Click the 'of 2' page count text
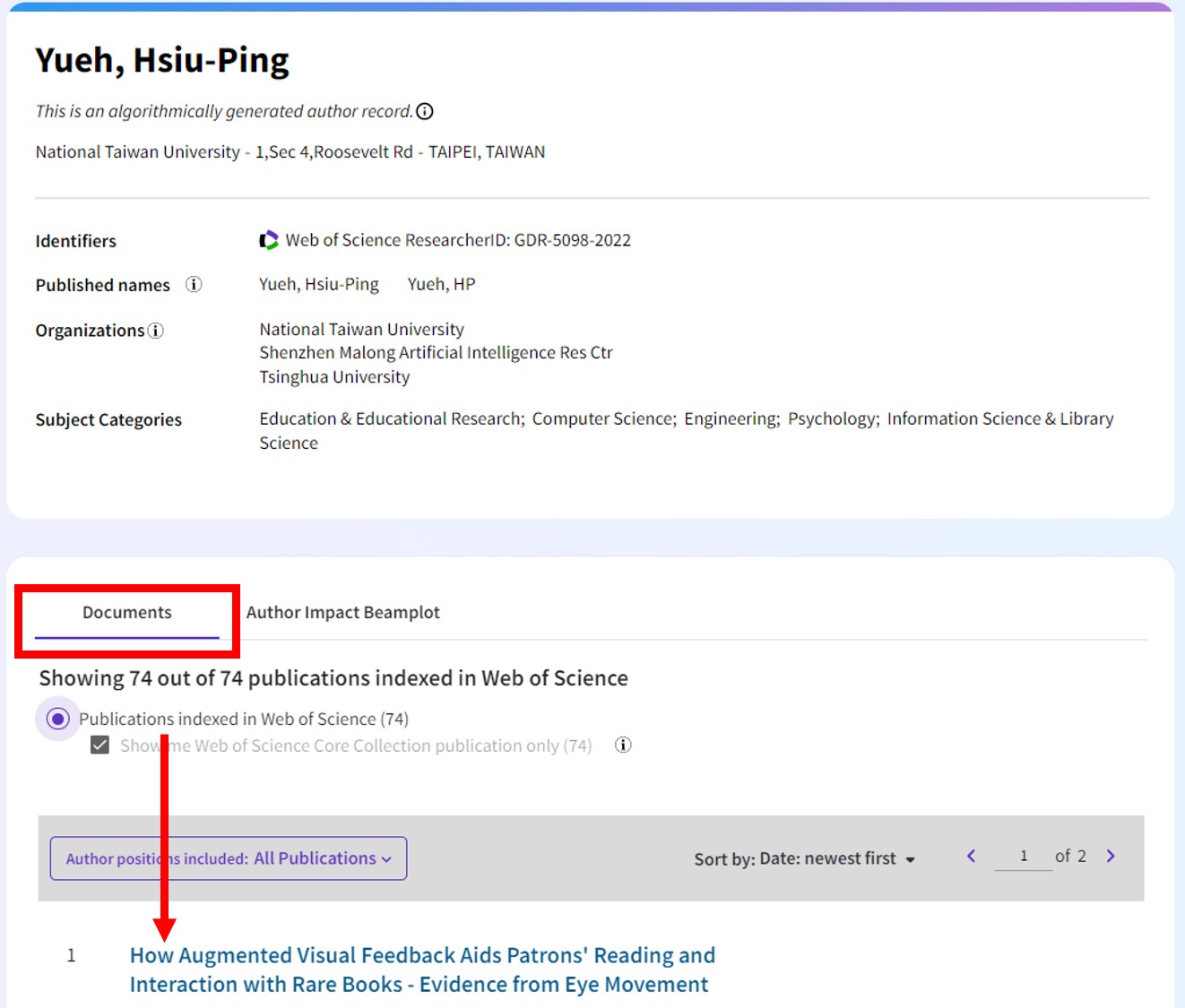 click(1070, 856)
